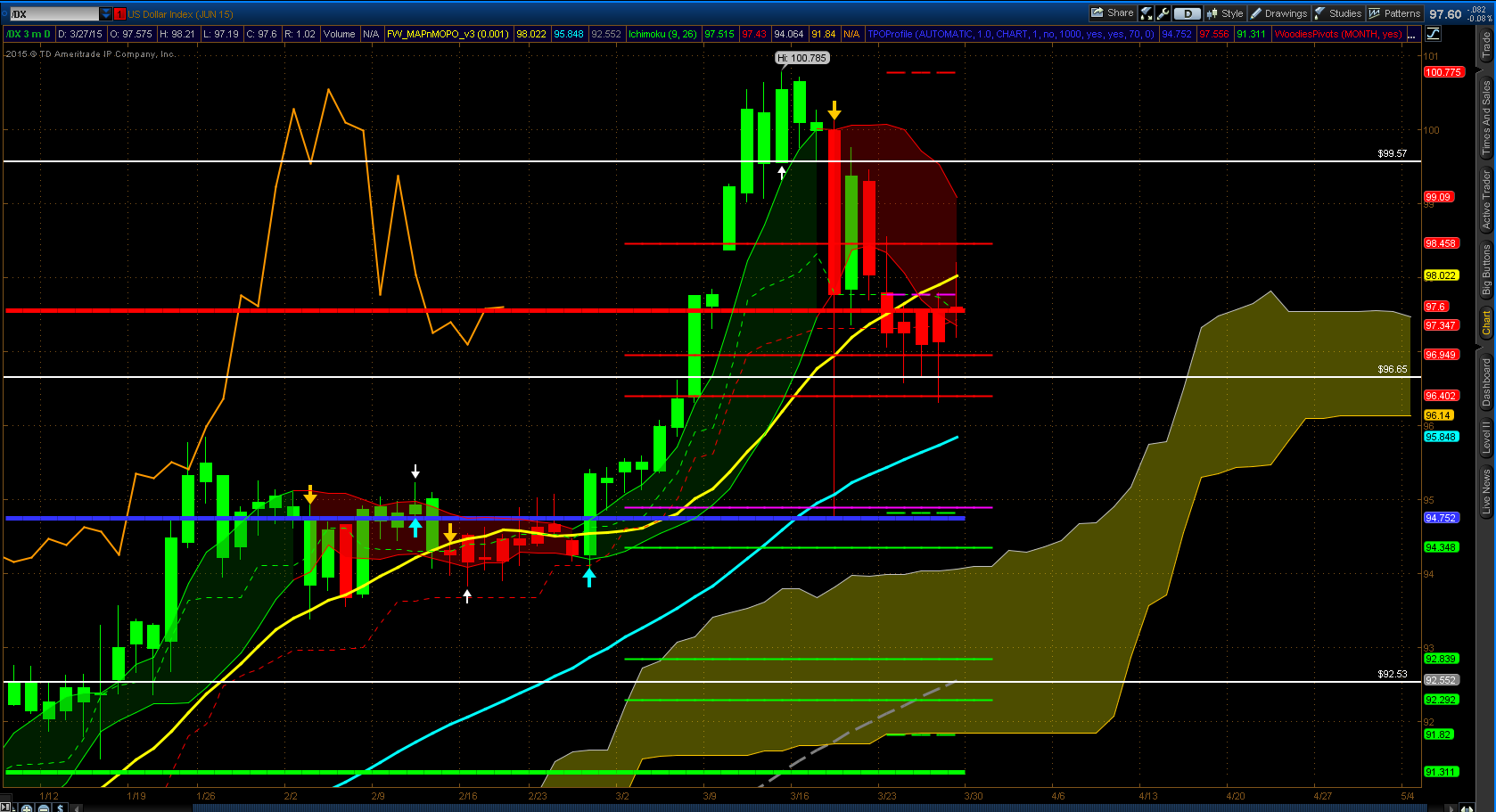Click the $92.53 price level label
The height and width of the screenshot is (812, 1496).
click(x=1392, y=674)
